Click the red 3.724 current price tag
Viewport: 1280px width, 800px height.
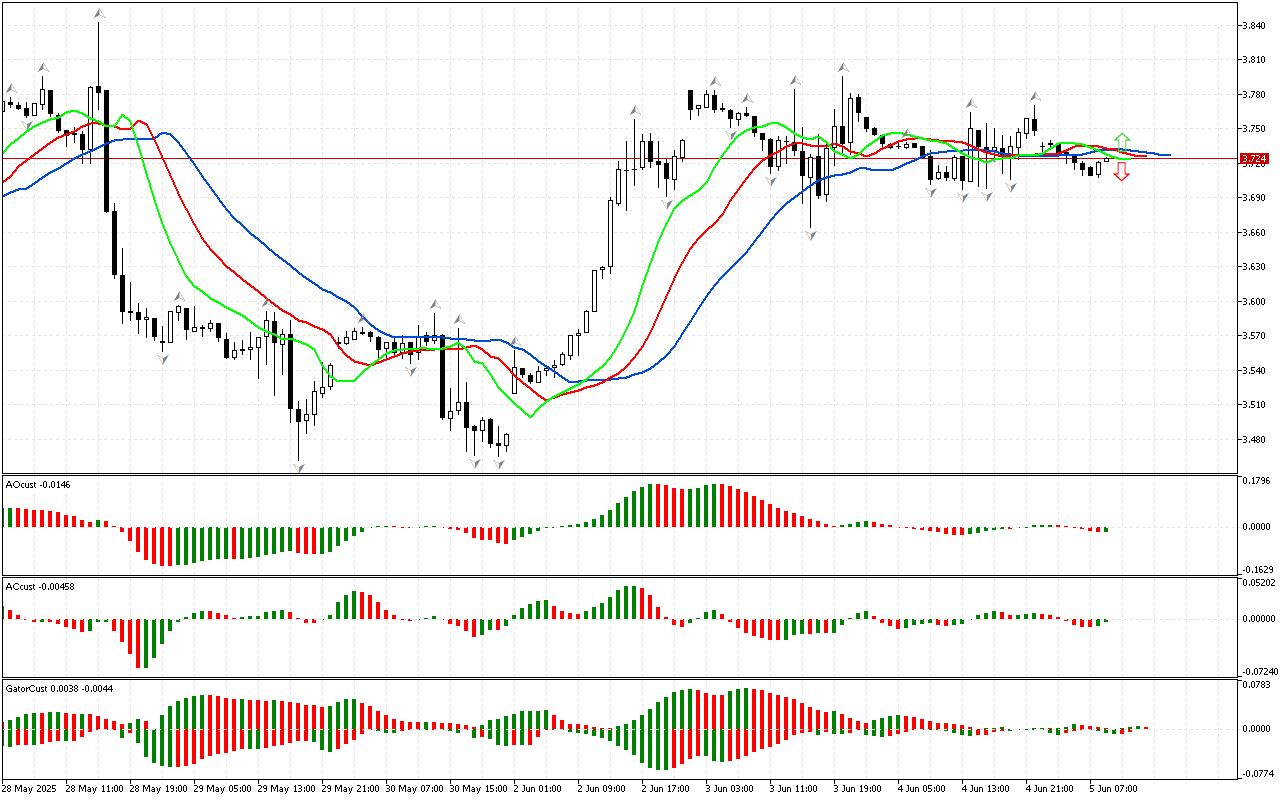[x=1254, y=158]
